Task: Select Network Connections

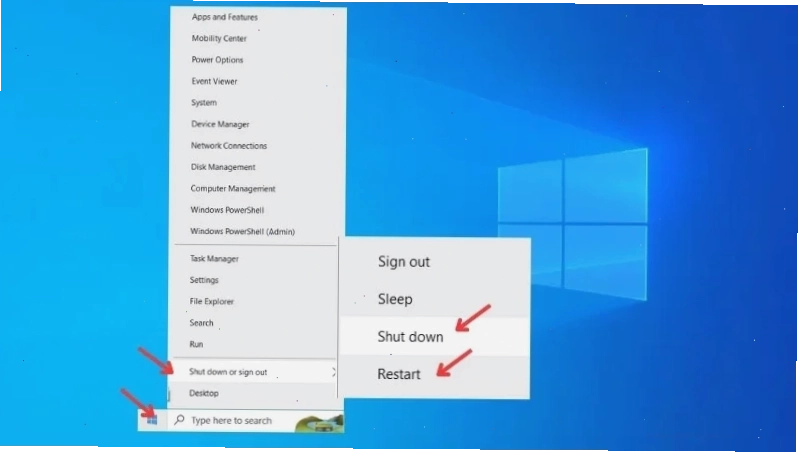Action: coord(229,146)
